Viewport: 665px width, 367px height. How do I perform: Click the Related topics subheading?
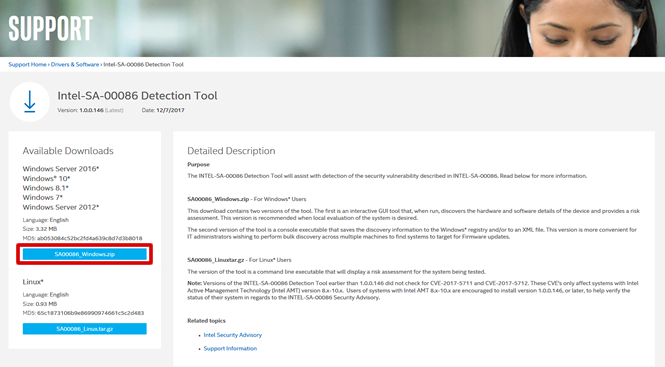pos(207,321)
